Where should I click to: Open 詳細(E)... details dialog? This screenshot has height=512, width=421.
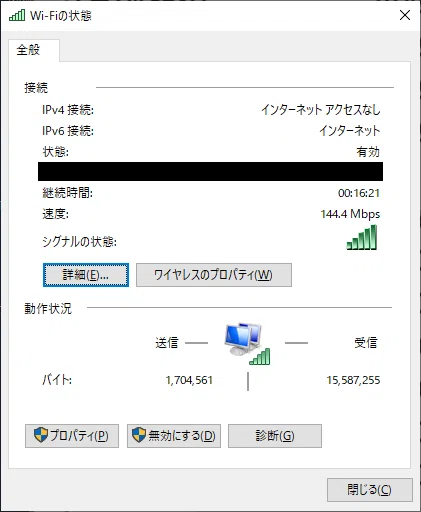tap(86, 275)
